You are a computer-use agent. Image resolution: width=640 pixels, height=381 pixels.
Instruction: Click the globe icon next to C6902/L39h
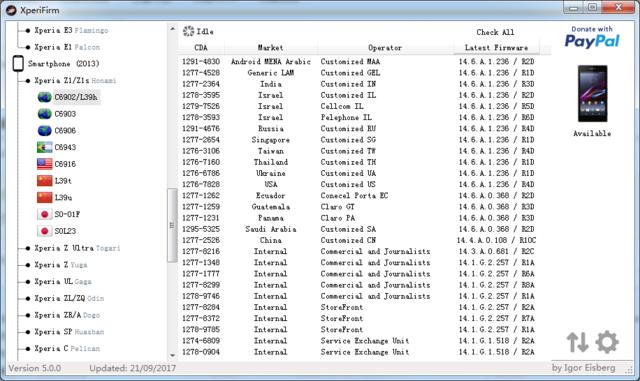click(44, 97)
